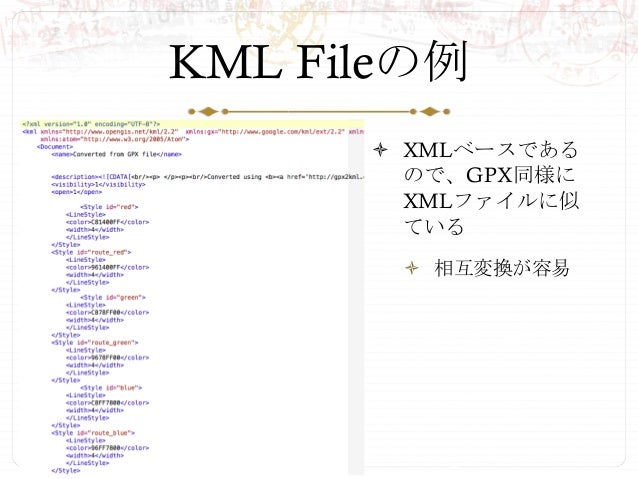Click the color value 961400FF
This screenshot has height=479, width=638.
pyautogui.click(x=106, y=267)
